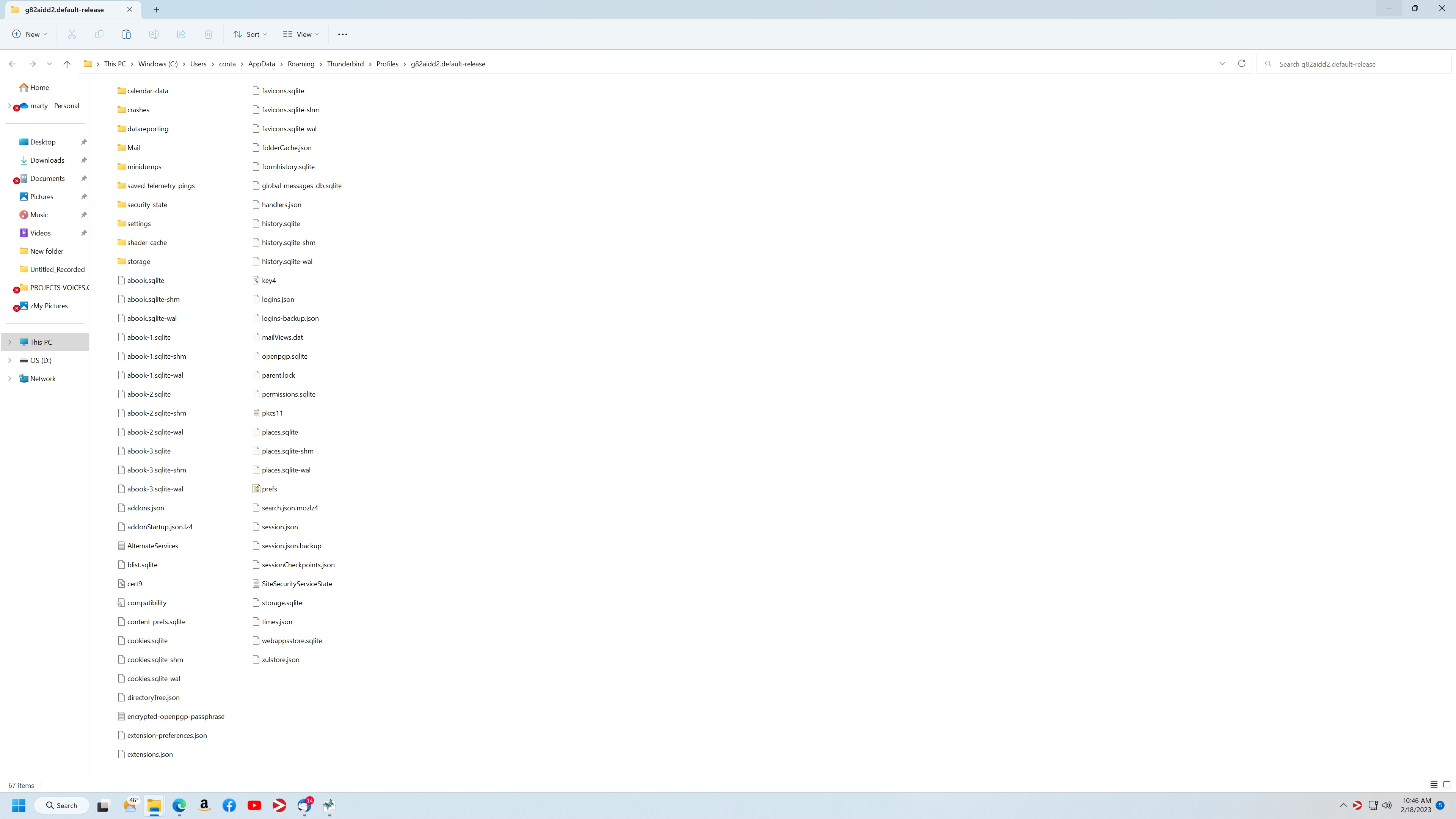Image resolution: width=1456 pixels, height=819 pixels.
Task: Switch to details view icon in status bar
Action: pyautogui.click(x=1433, y=785)
